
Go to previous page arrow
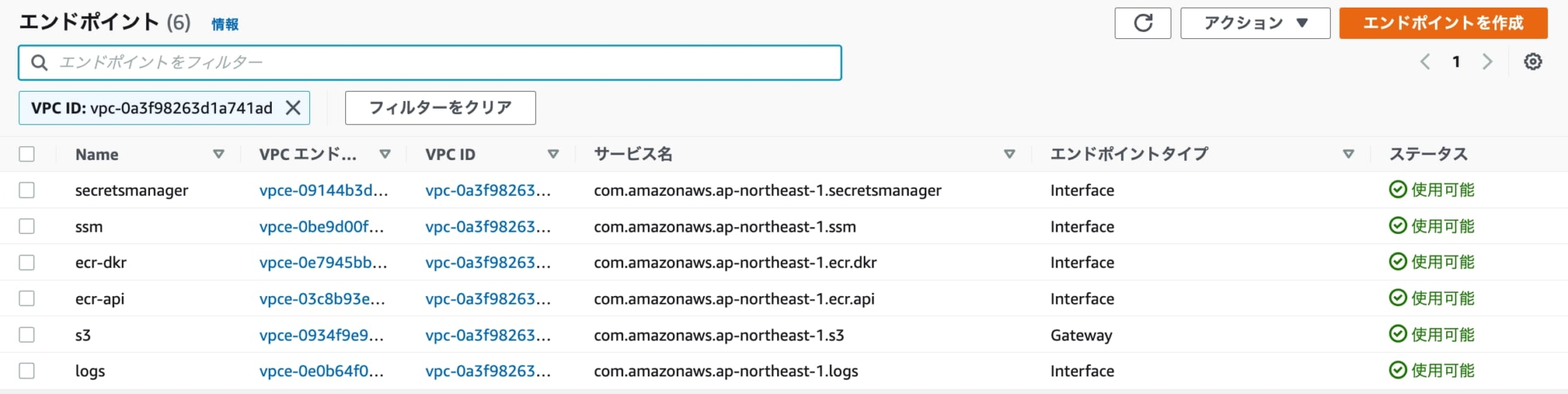click(1425, 62)
